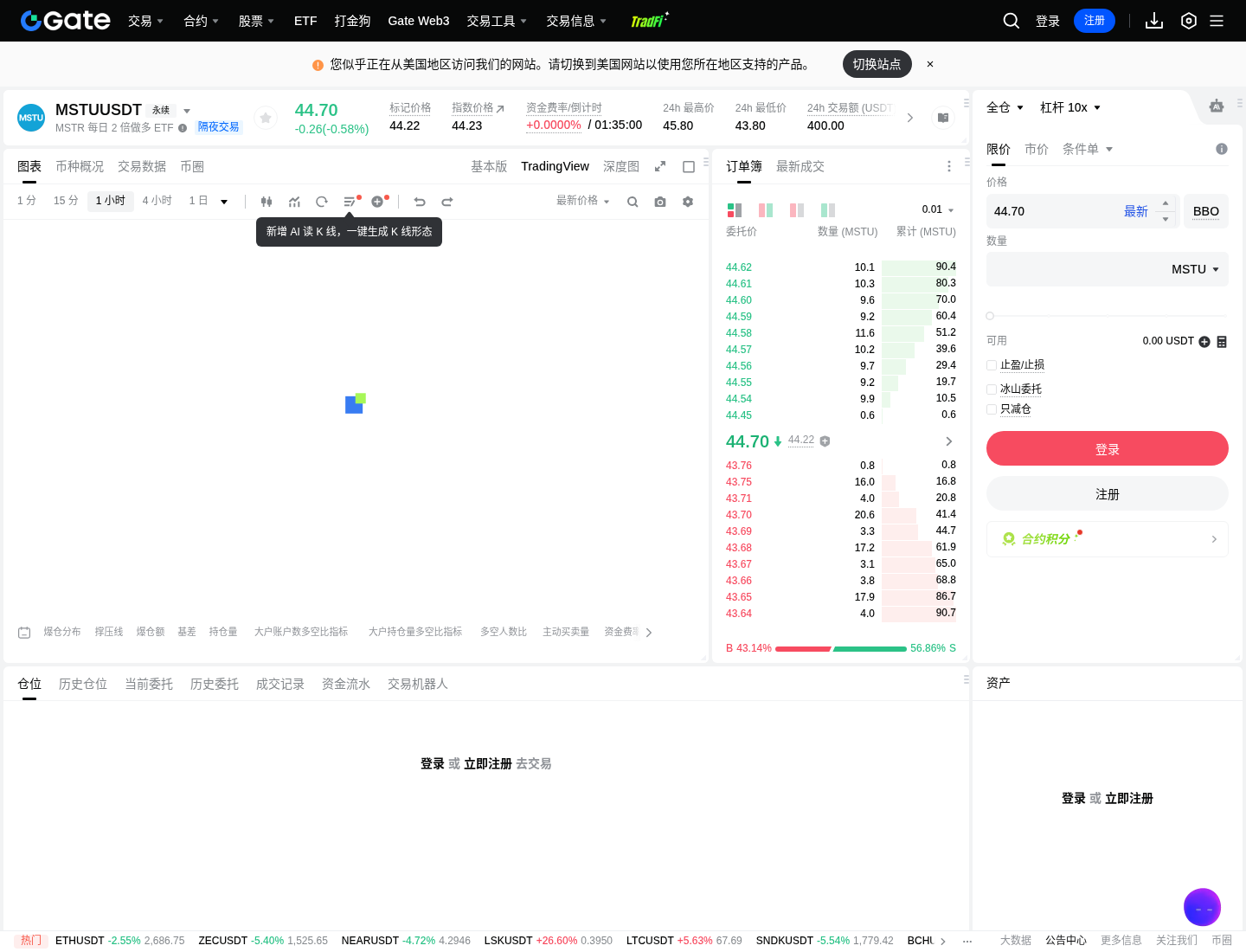1246x952 pixels.
Task: Open the chart indicators icon
Action: pos(294,202)
